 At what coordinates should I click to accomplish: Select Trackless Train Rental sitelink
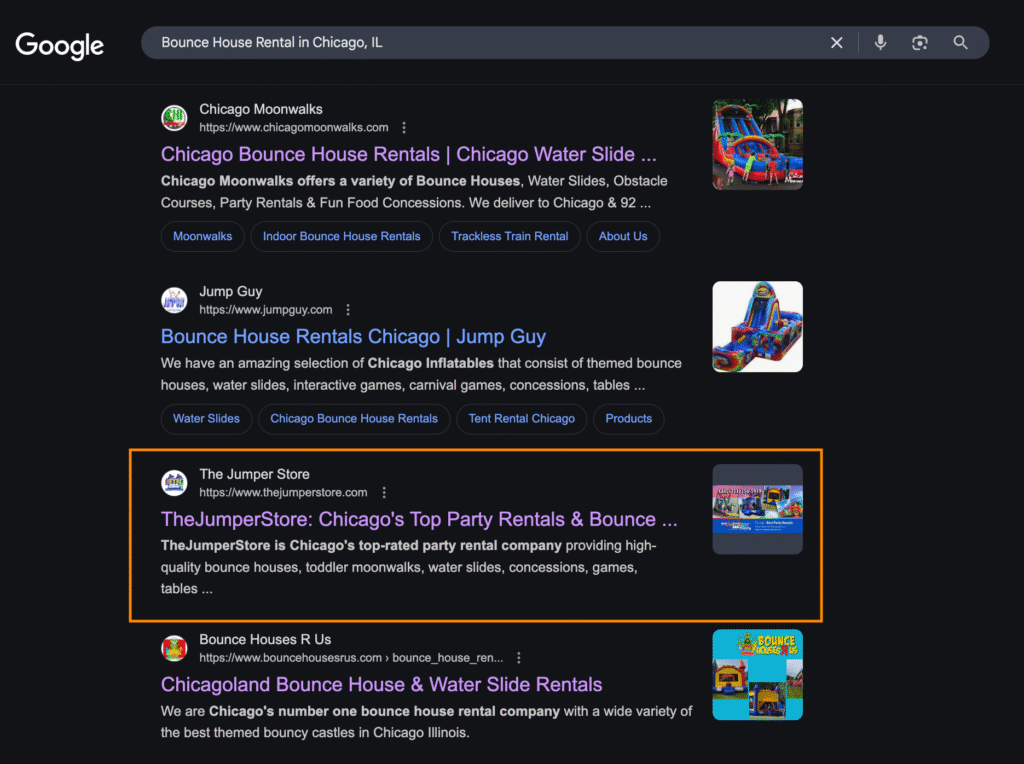pyautogui.click(x=509, y=236)
